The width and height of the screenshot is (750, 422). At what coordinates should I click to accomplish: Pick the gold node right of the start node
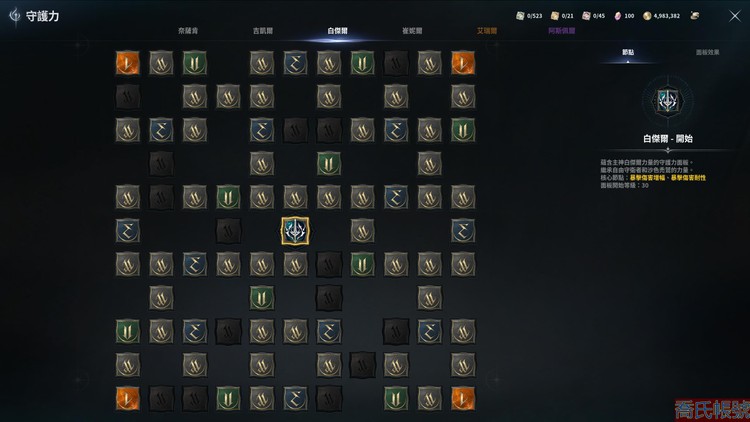(x=362, y=231)
